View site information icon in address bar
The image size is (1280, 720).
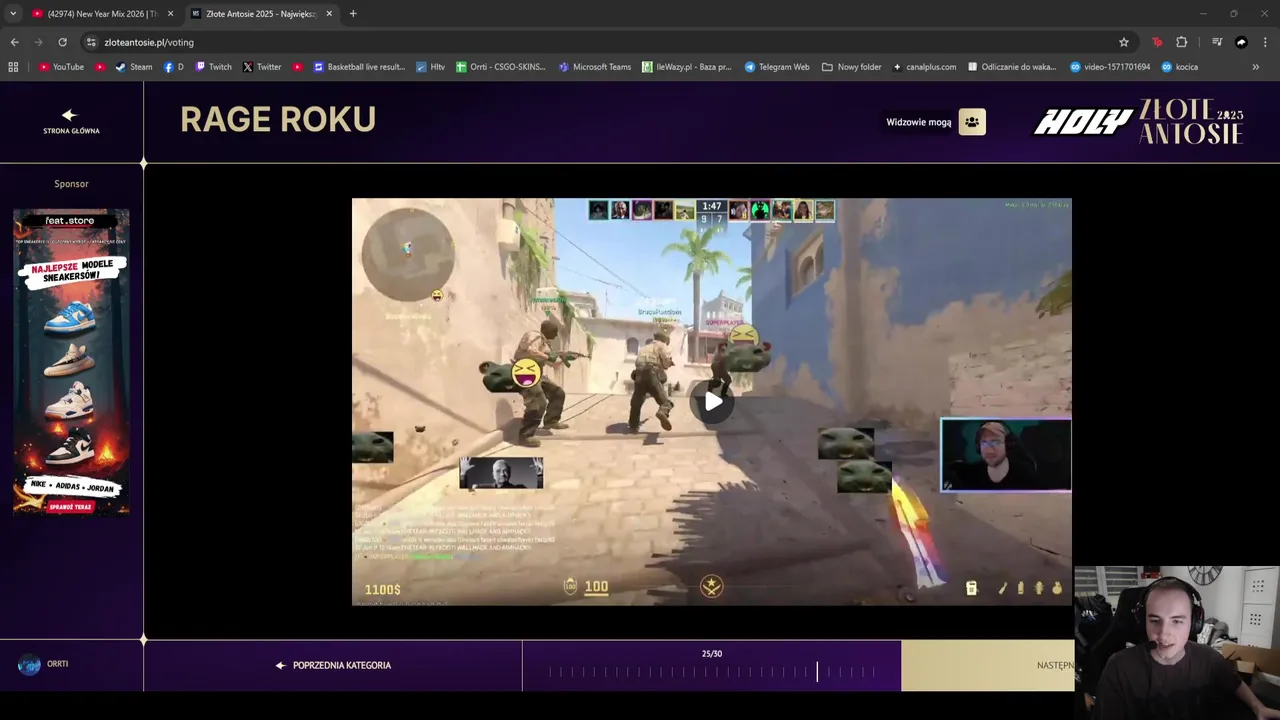92,42
